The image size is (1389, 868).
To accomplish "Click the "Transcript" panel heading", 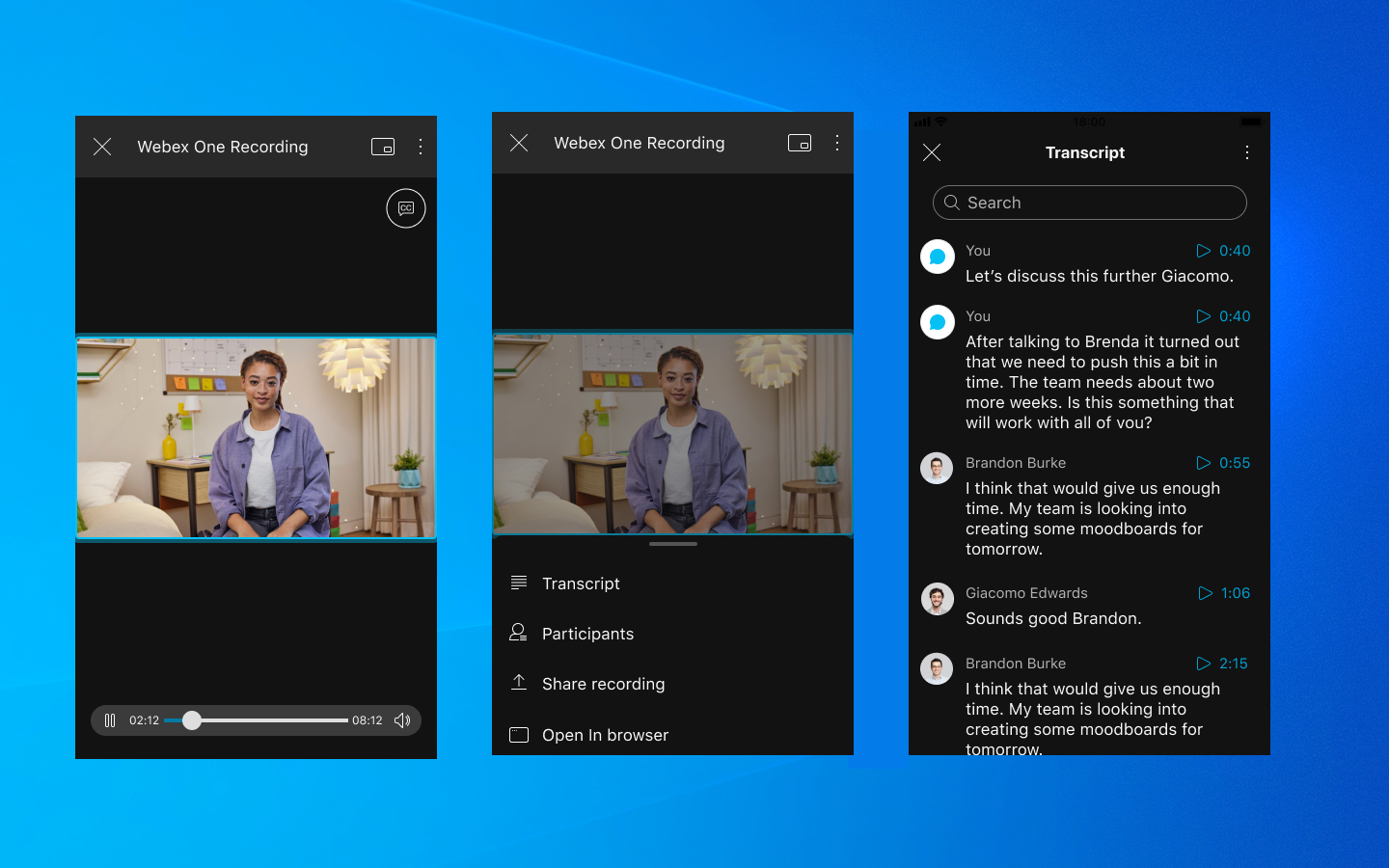I will (1085, 152).
